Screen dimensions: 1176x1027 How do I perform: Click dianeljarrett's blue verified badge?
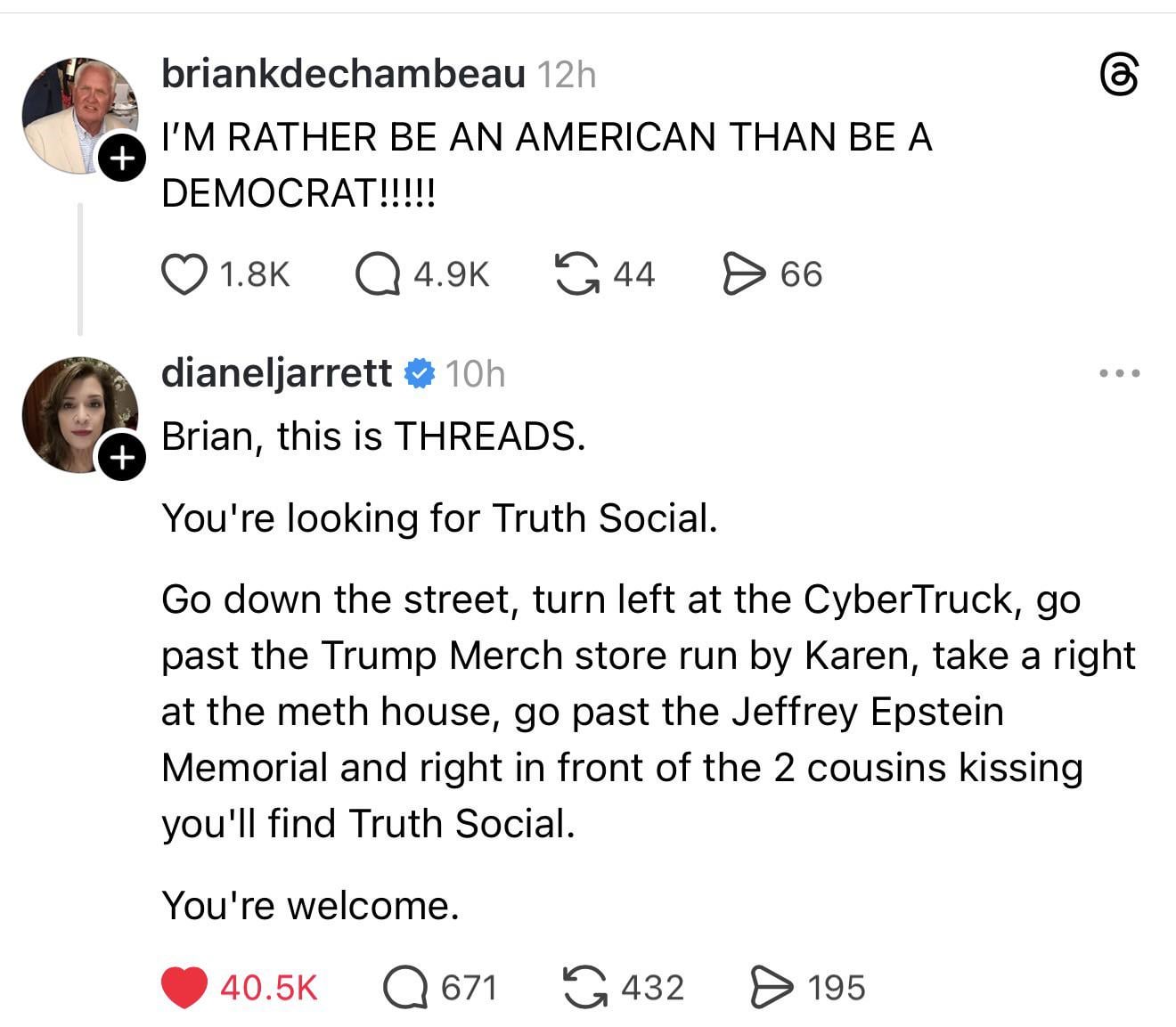tap(419, 373)
